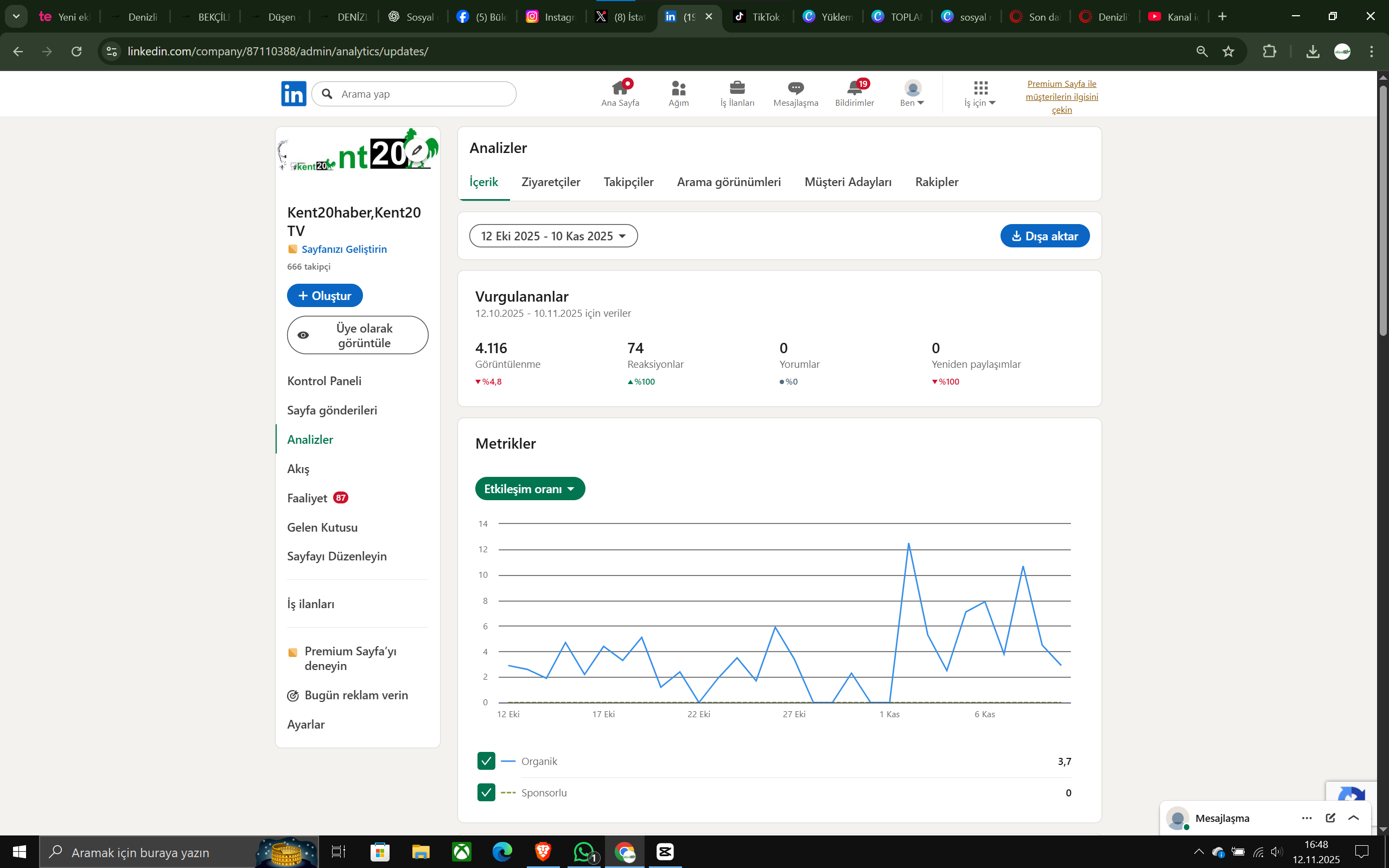Click the Sayfanızı Geliştirin link
Viewport: 1389px width, 868px height.
tap(344, 249)
